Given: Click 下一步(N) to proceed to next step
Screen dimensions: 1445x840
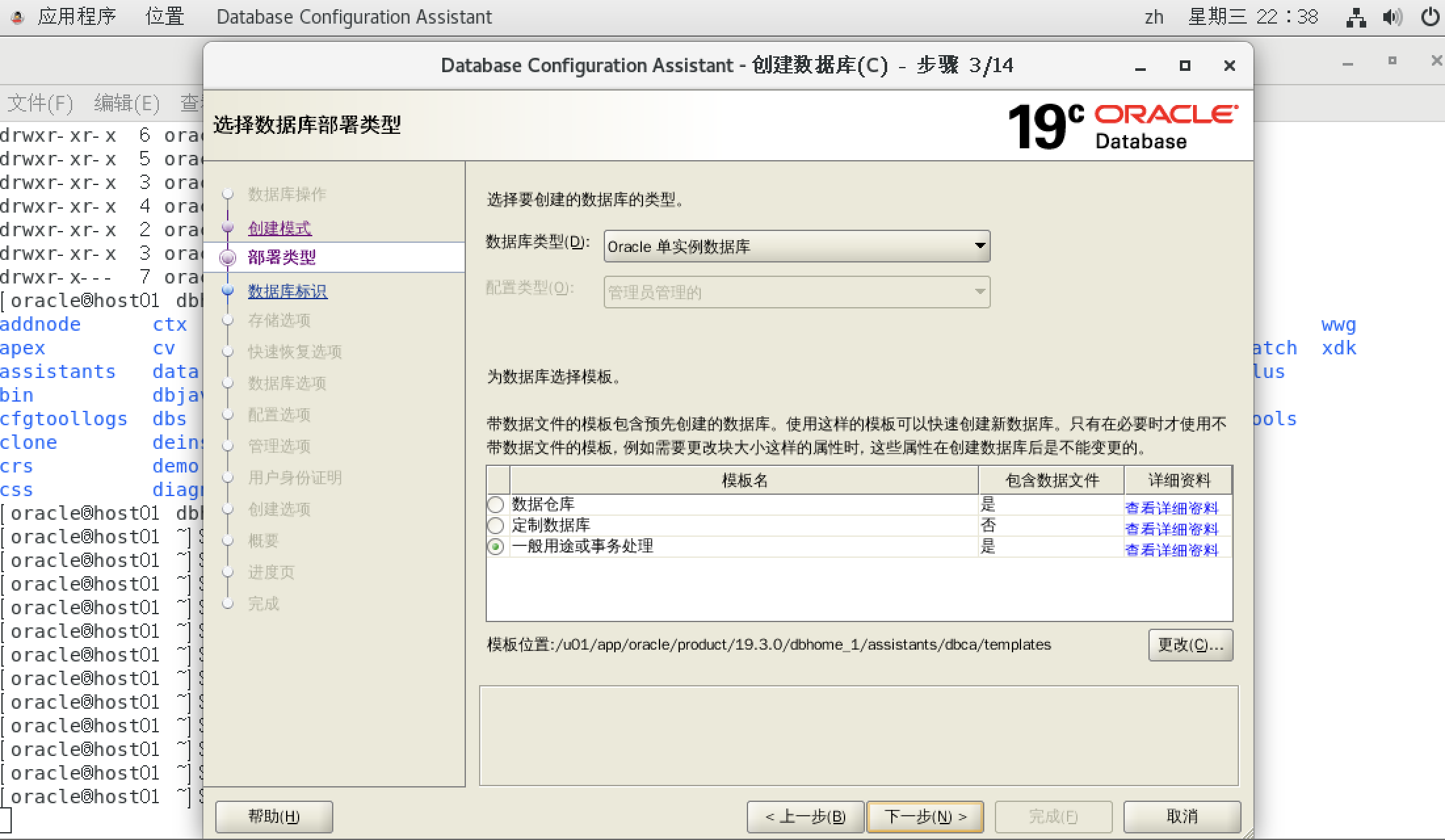Looking at the screenshot, I should (x=925, y=817).
